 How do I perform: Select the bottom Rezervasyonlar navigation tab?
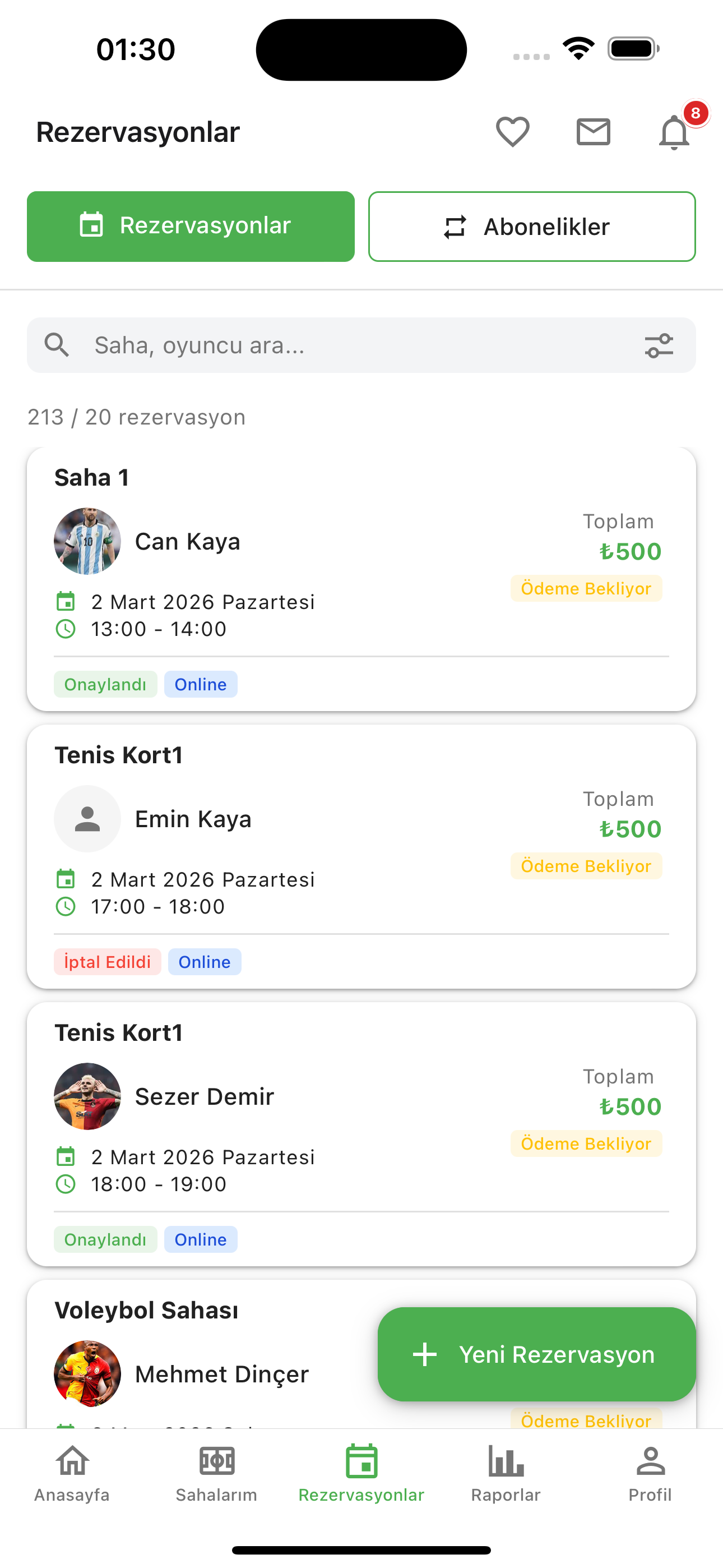(x=361, y=1473)
